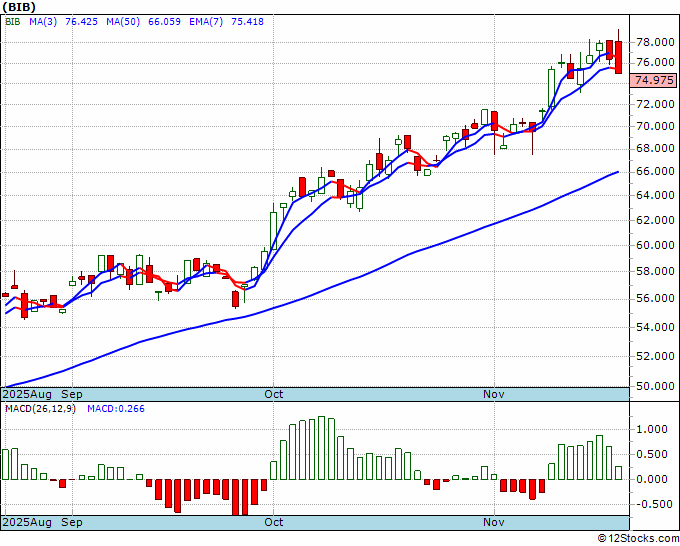Viewport: 680px width, 546px height.
Task: Click the Nov label on price chart timeline
Action: 494,394
